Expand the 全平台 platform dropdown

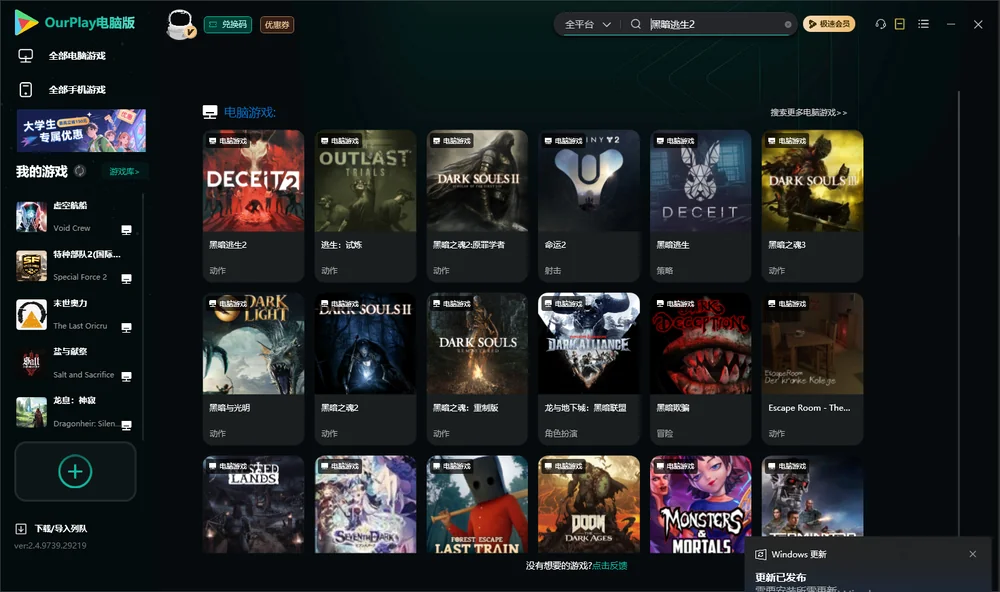587,24
